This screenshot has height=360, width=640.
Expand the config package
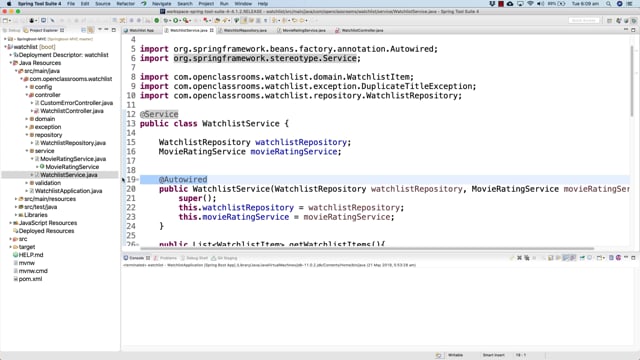(27, 87)
